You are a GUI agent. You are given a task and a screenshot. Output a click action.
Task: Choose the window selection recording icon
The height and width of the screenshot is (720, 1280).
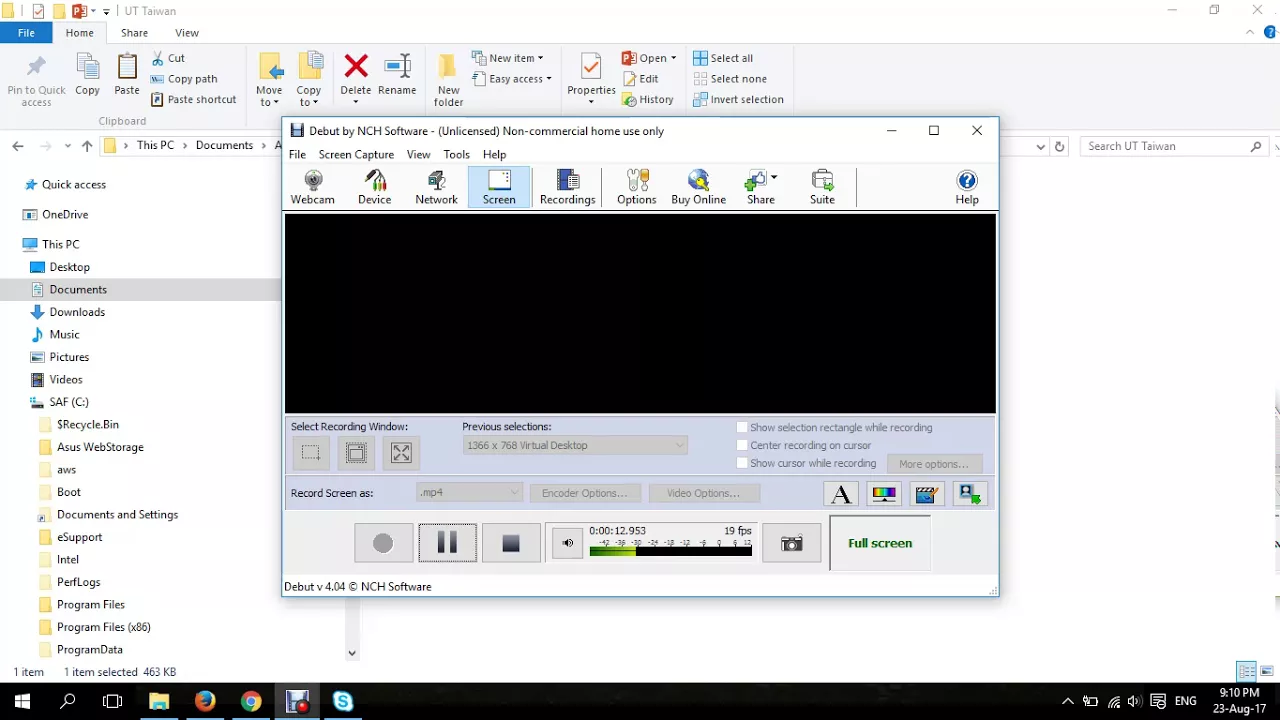[x=356, y=453]
